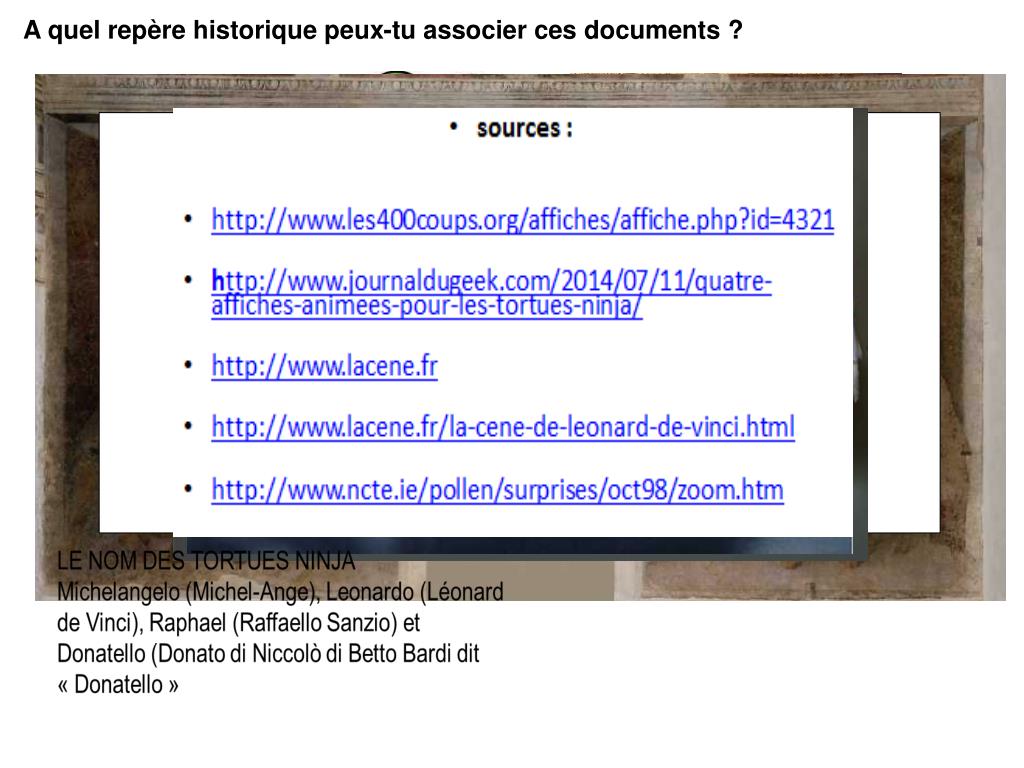Viewport: 1024px width, 768px height.
Task: Click the 'LE NOM DES TORTUES NINJA' caption
Action: (206, 560)
